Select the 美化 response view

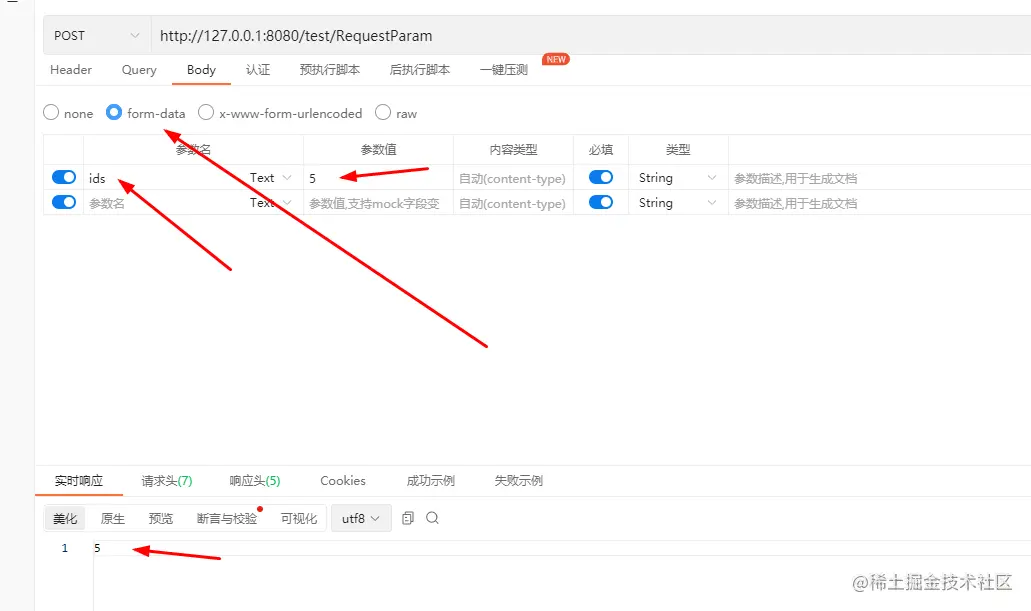(x=65, y=518)
